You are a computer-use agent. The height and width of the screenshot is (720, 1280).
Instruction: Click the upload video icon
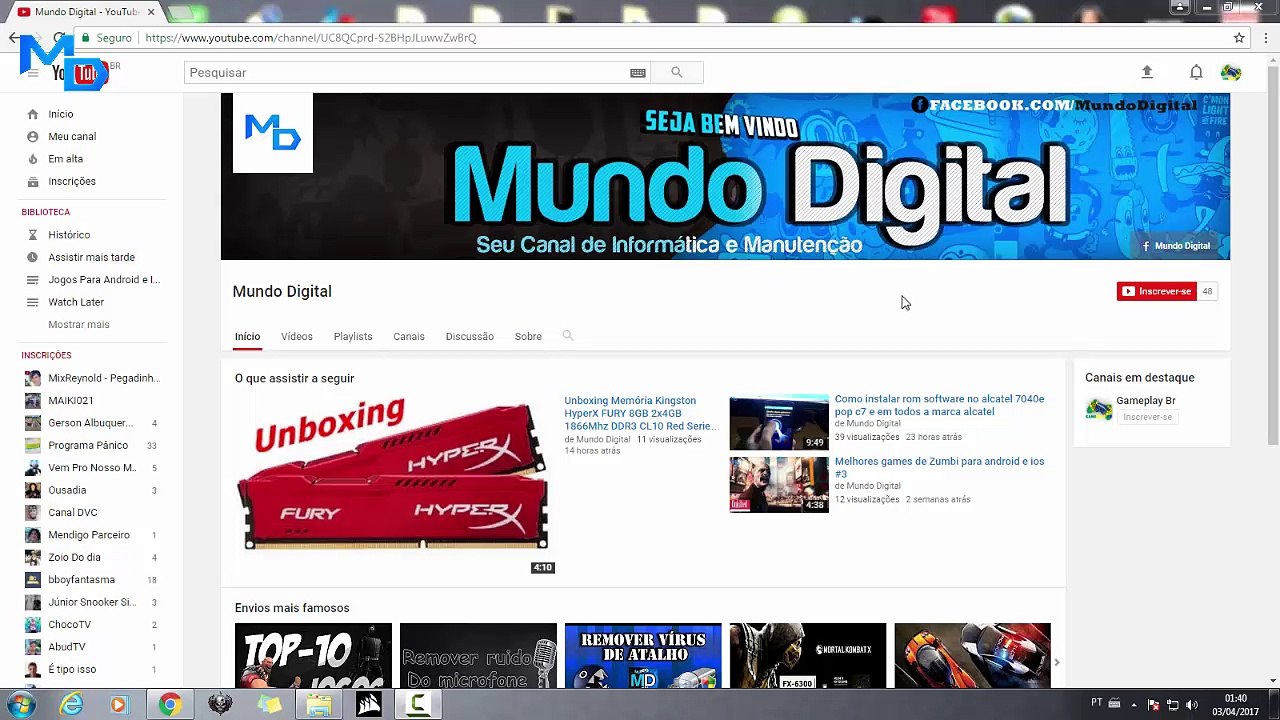(1147, 72)
